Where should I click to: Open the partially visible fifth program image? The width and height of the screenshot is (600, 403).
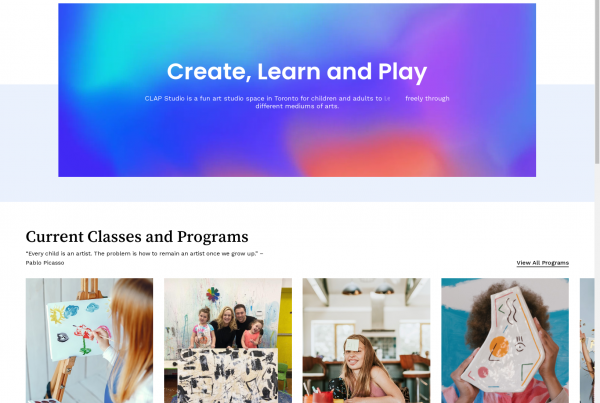click(587, 341)
